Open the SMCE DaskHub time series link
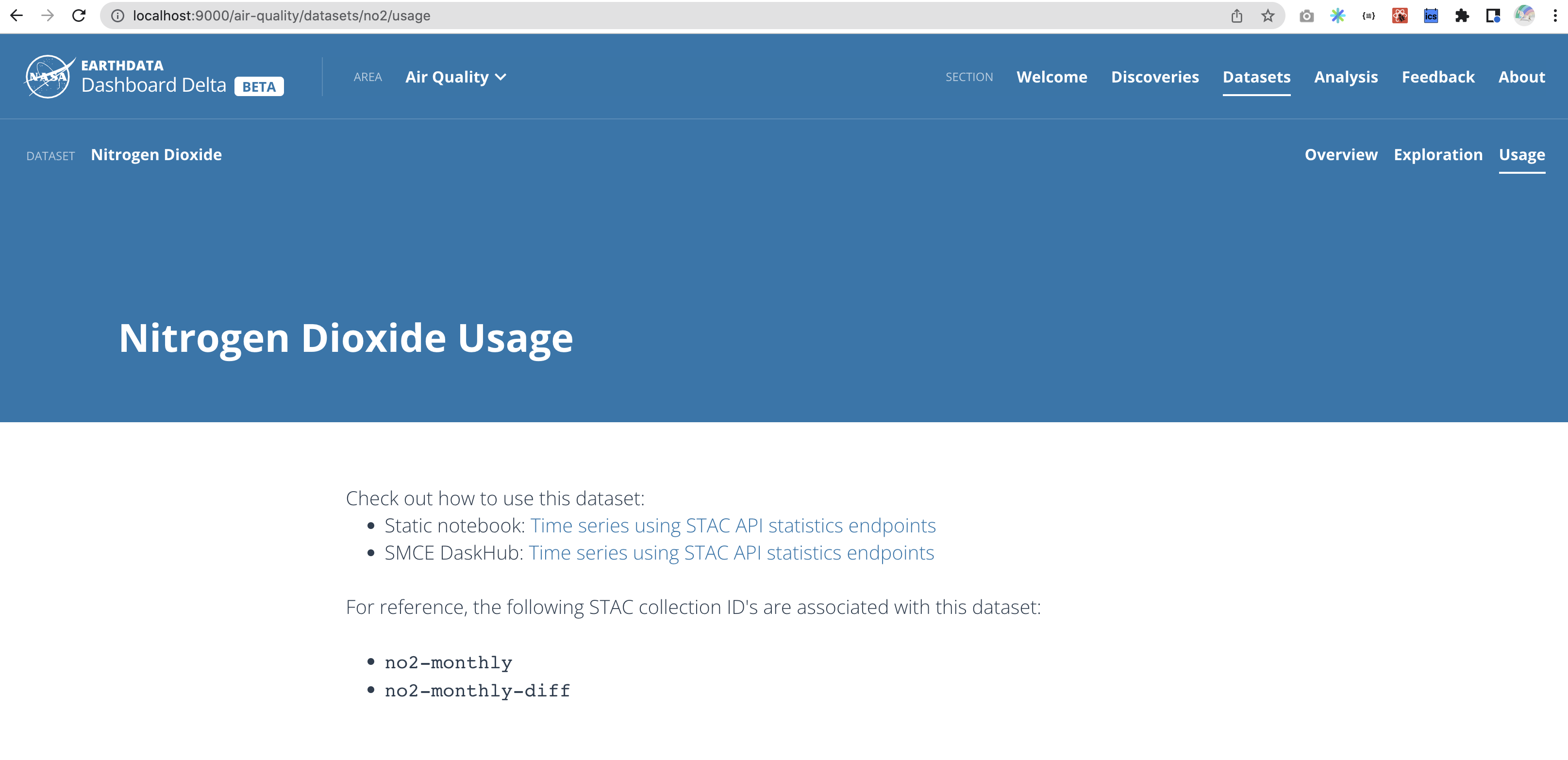Image resolution: width=1568 pixels, height=760 pixels. [x=731, y=552]
